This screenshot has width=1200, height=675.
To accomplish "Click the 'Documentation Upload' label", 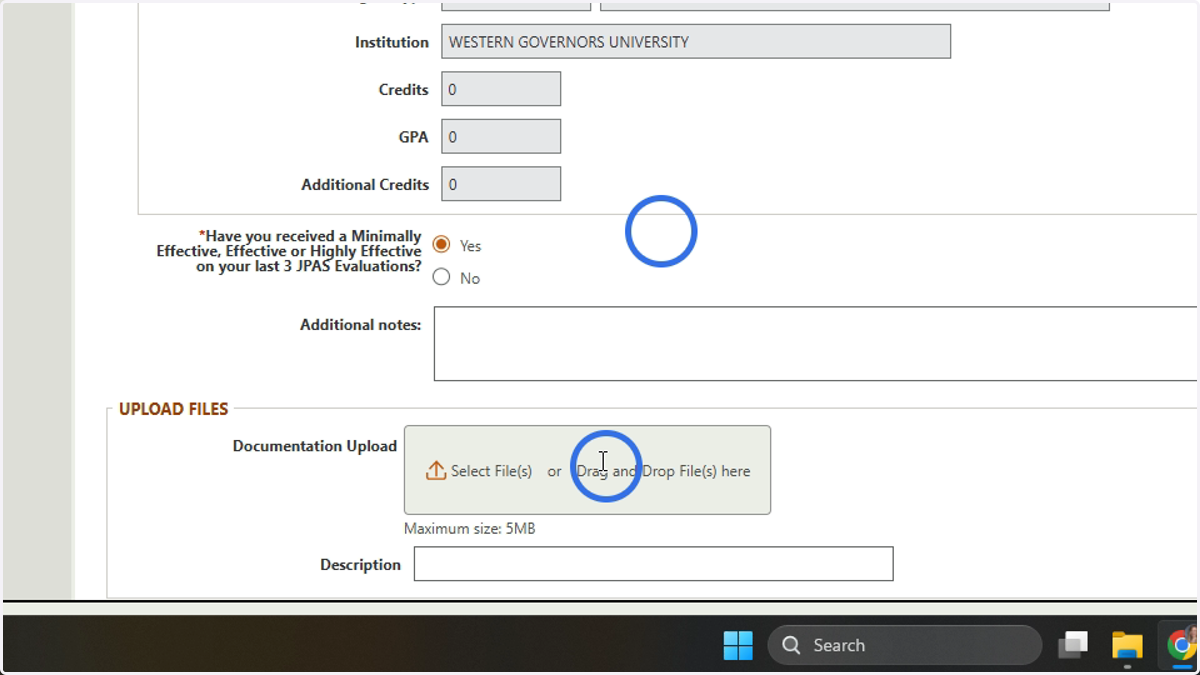I will coord(315,446).
